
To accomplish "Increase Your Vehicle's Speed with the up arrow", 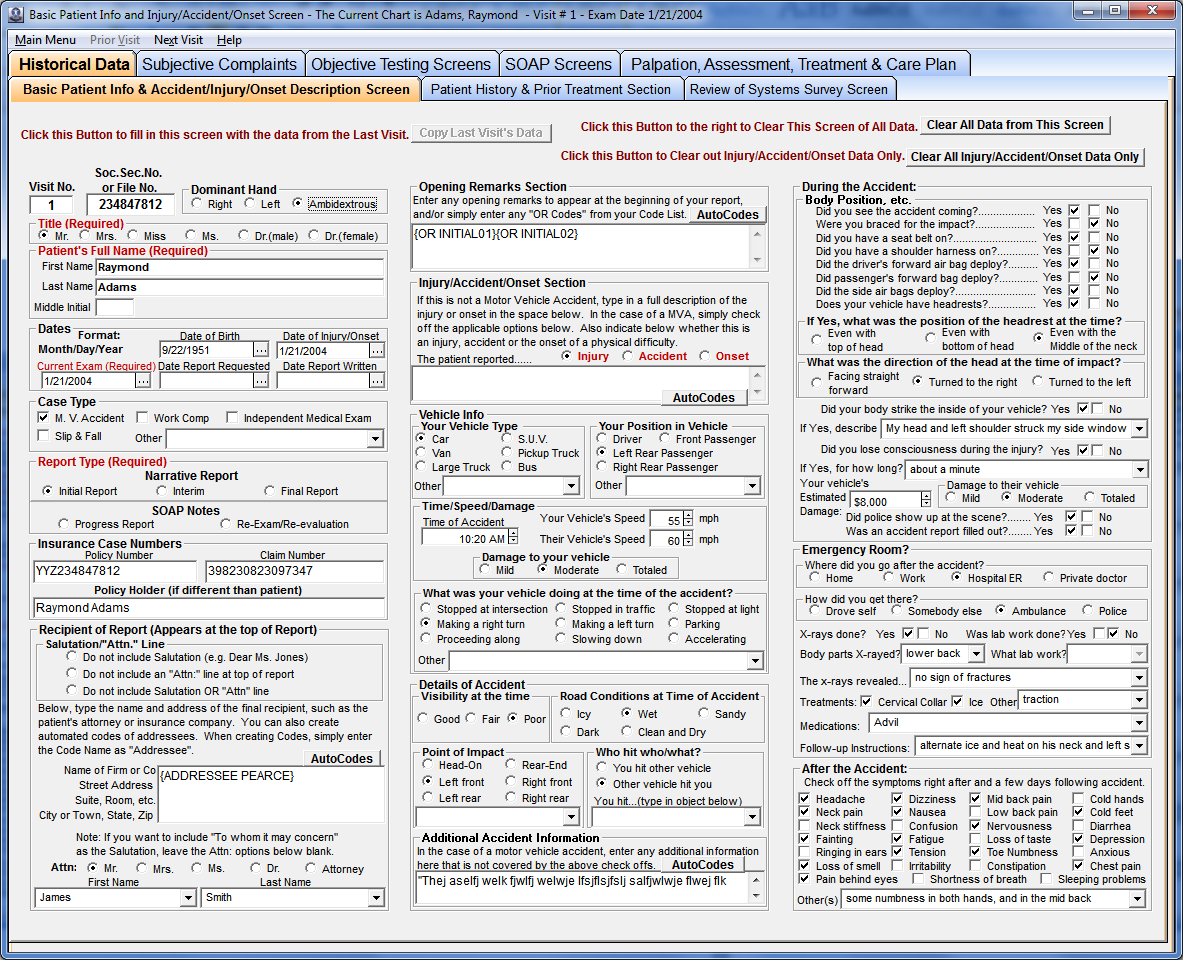I will tap(687, 513).
